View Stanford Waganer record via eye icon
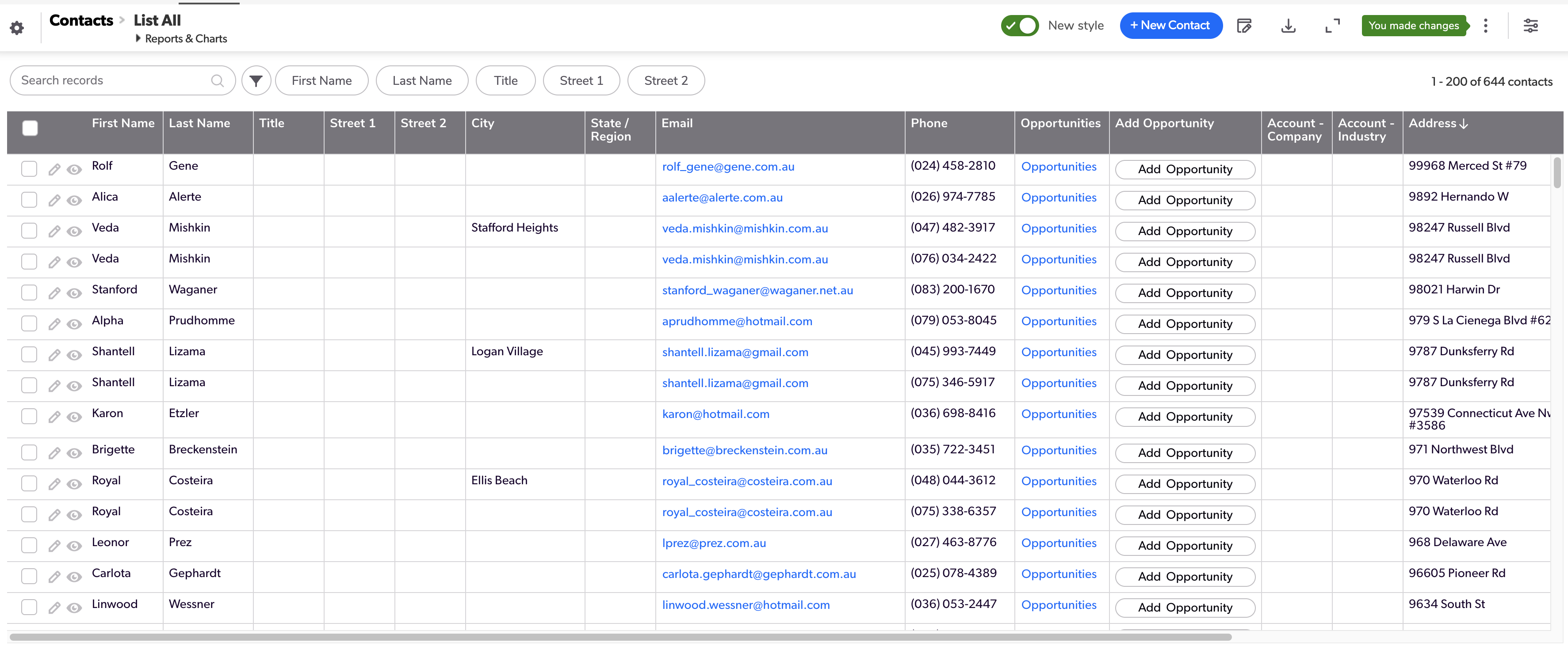Image resolution: width=1568 pixels, height=646 pixels. 74,293
